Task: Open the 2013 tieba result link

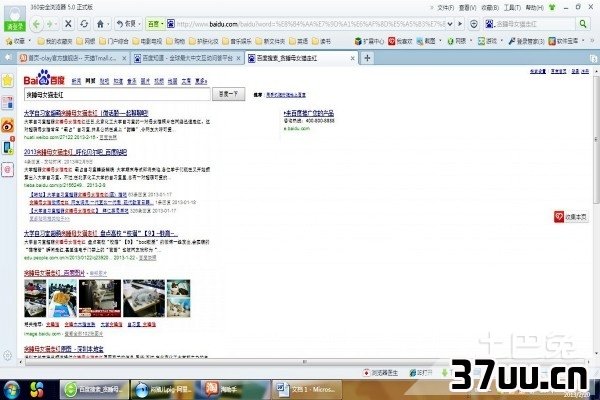Action: tap(75, 152)
